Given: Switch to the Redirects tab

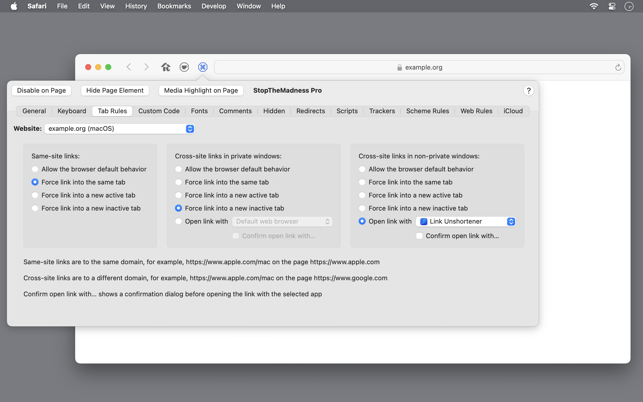Looking at the screenshot, I should [x=310, y=111].
